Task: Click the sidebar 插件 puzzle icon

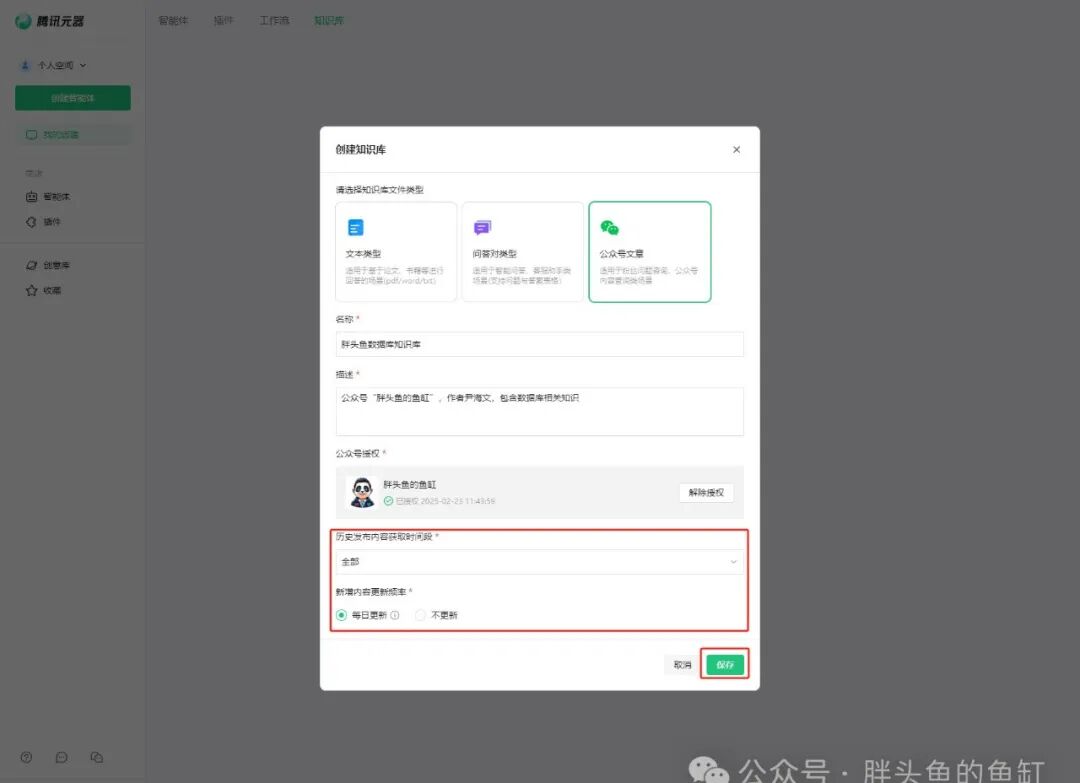Action: click(x=31, y=222)
